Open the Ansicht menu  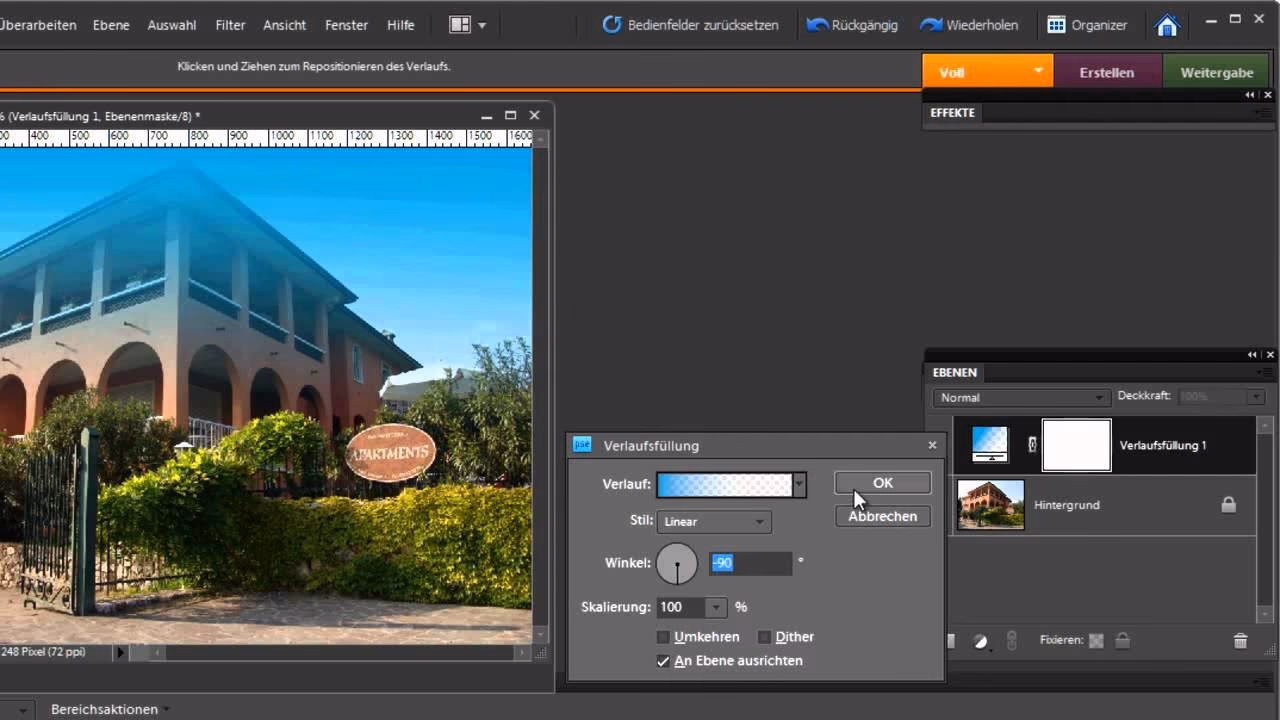(x=284, y=25)
